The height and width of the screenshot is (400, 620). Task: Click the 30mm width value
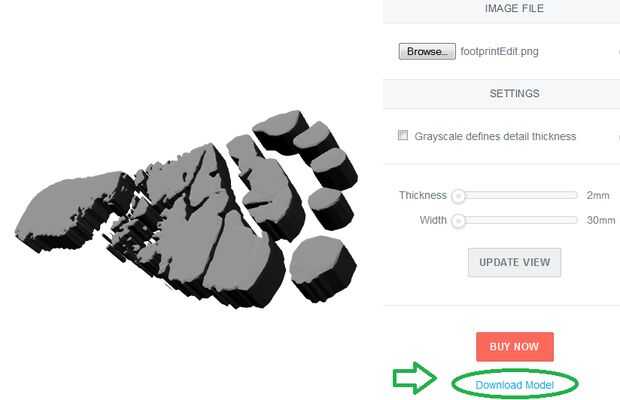pos(601,220)
